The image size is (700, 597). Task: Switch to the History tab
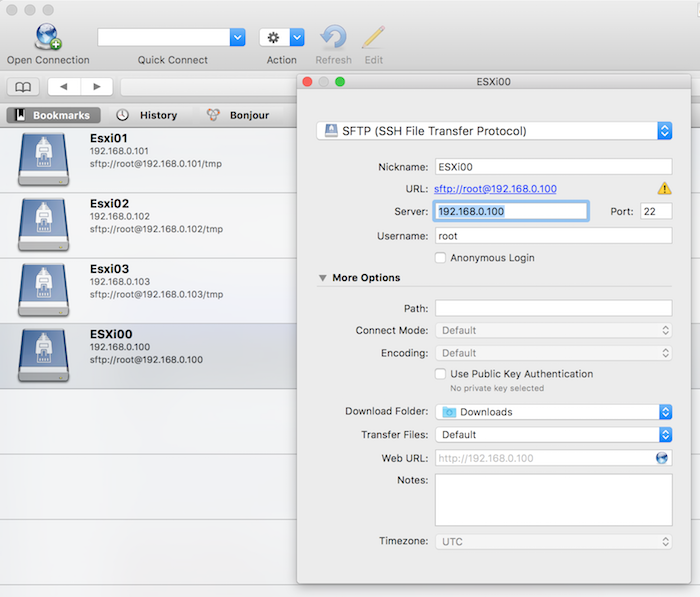pyautogui.click(x=147, y=115)
